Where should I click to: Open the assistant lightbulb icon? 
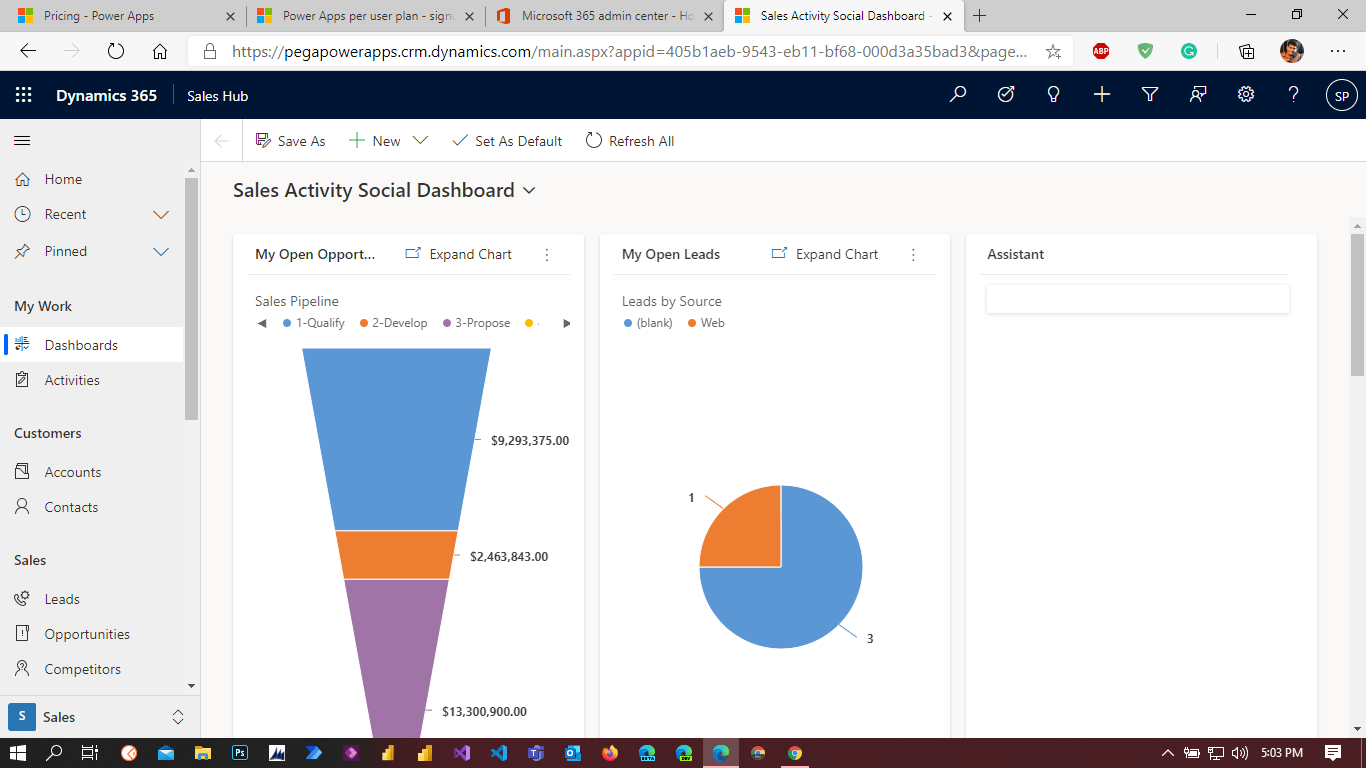click(1053, 94)
